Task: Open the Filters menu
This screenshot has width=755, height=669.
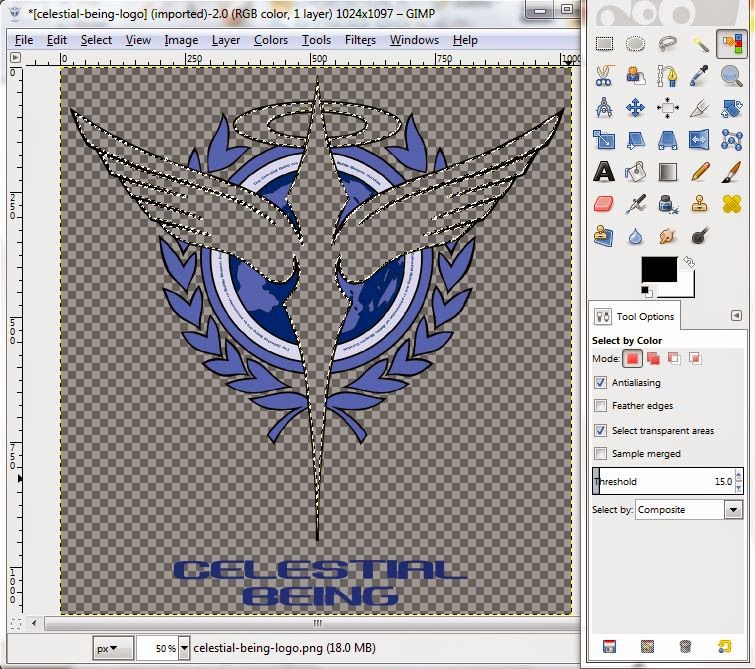Action: click(360, 40)
